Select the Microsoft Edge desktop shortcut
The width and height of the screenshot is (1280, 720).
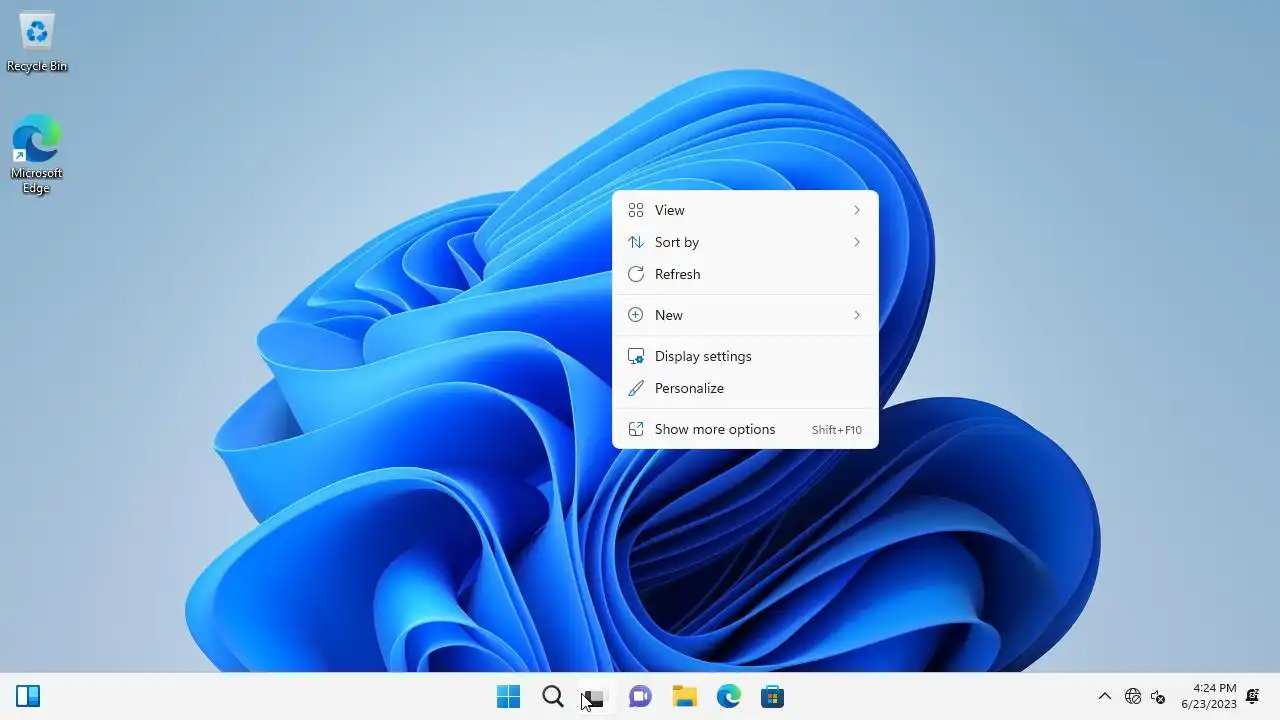tap(37, 155)
